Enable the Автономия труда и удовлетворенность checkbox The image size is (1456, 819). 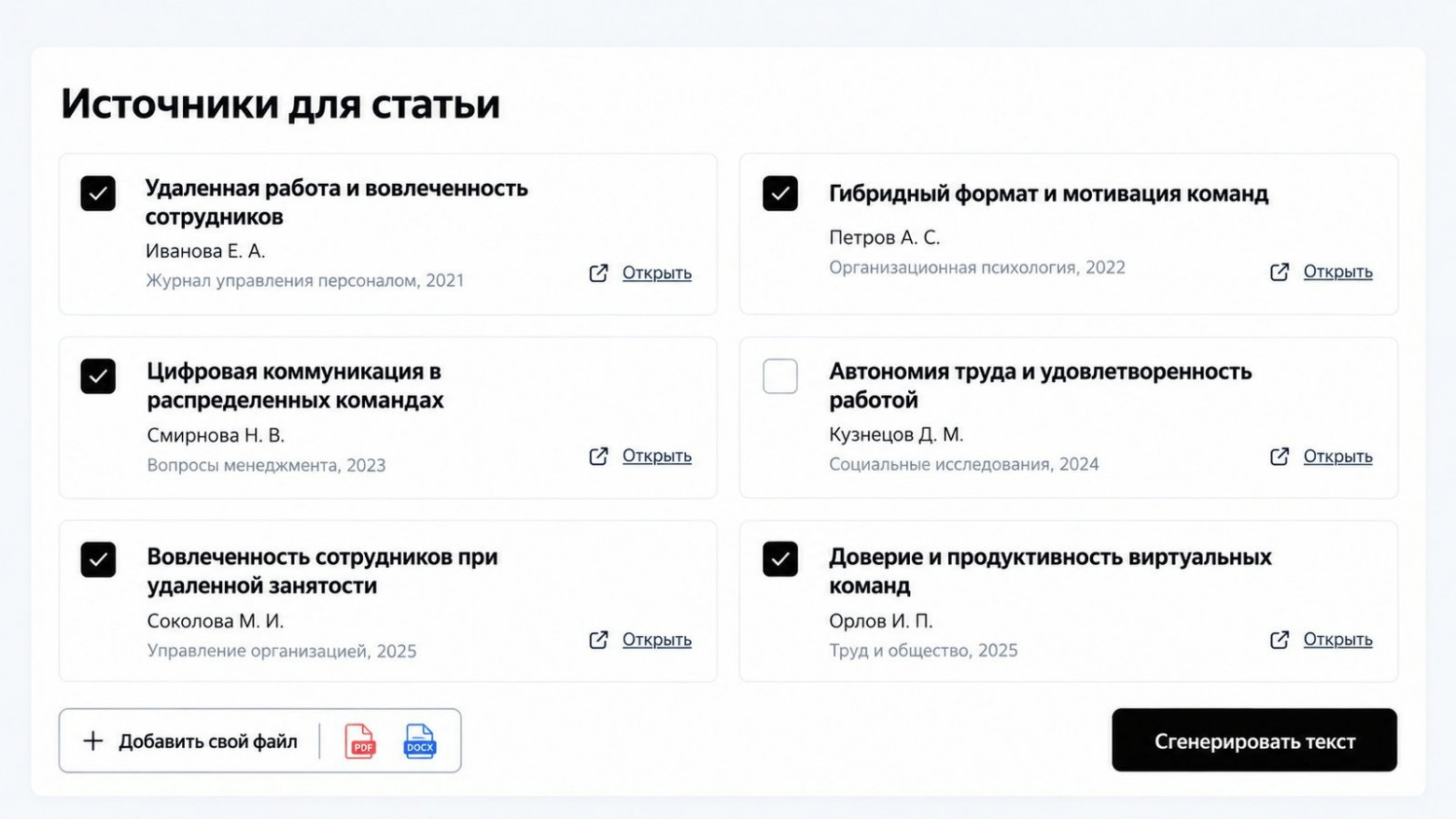click(x=780, y=376)
